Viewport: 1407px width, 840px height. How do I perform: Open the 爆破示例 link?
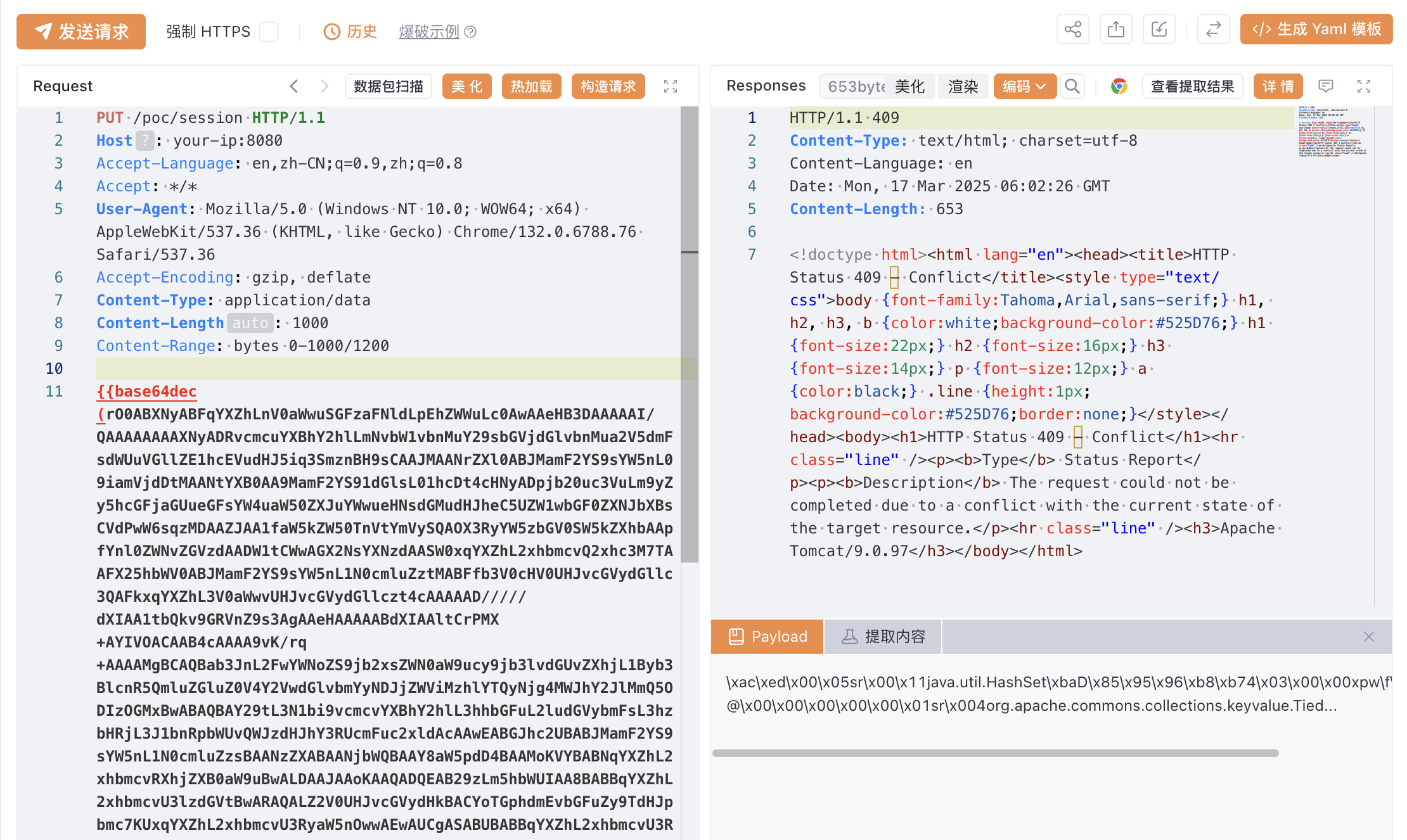click(429, 32)
